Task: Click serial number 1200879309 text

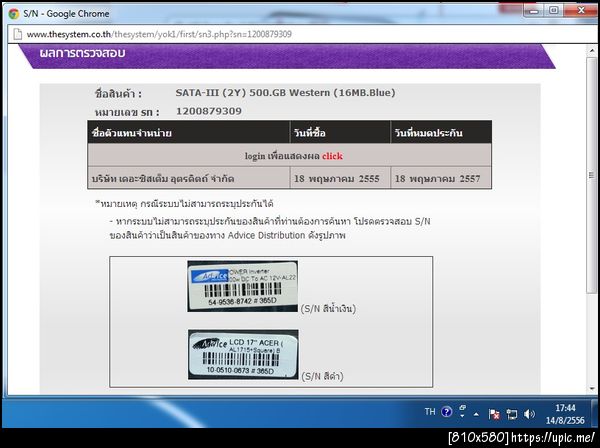Action: tap(209, 111)
